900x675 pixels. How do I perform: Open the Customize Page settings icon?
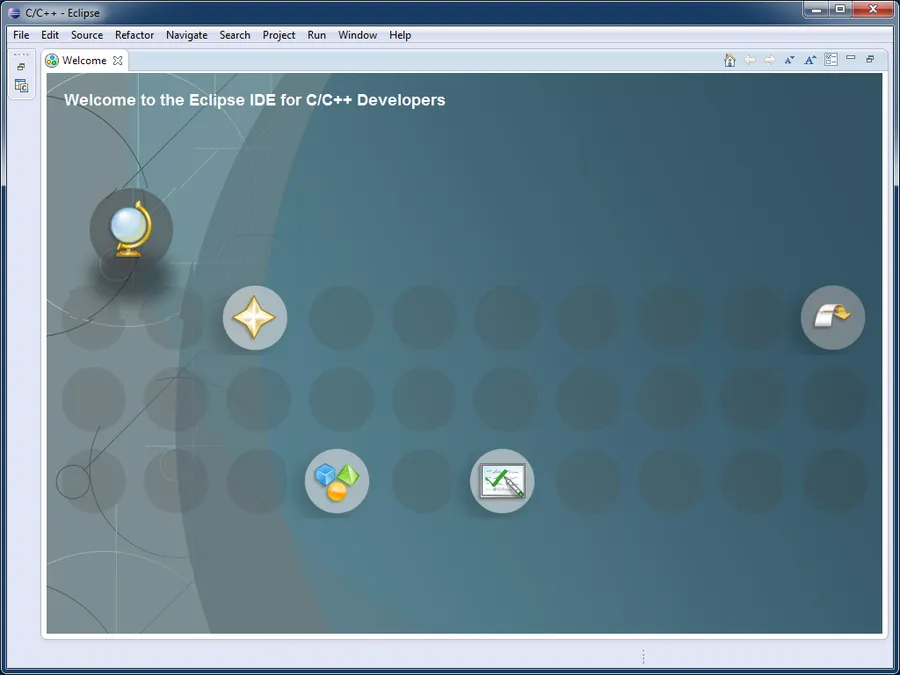pos(831,60)
